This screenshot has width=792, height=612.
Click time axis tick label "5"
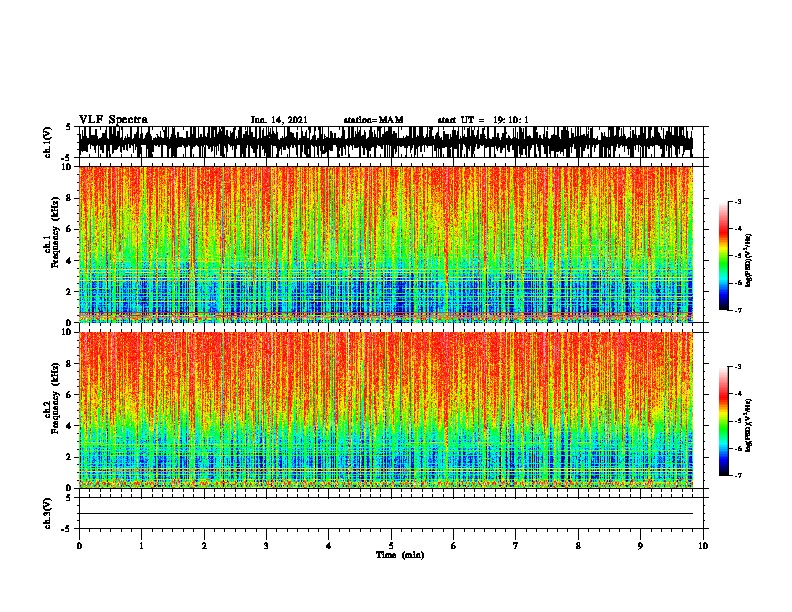pyautogui.click(x=391, y=546)
